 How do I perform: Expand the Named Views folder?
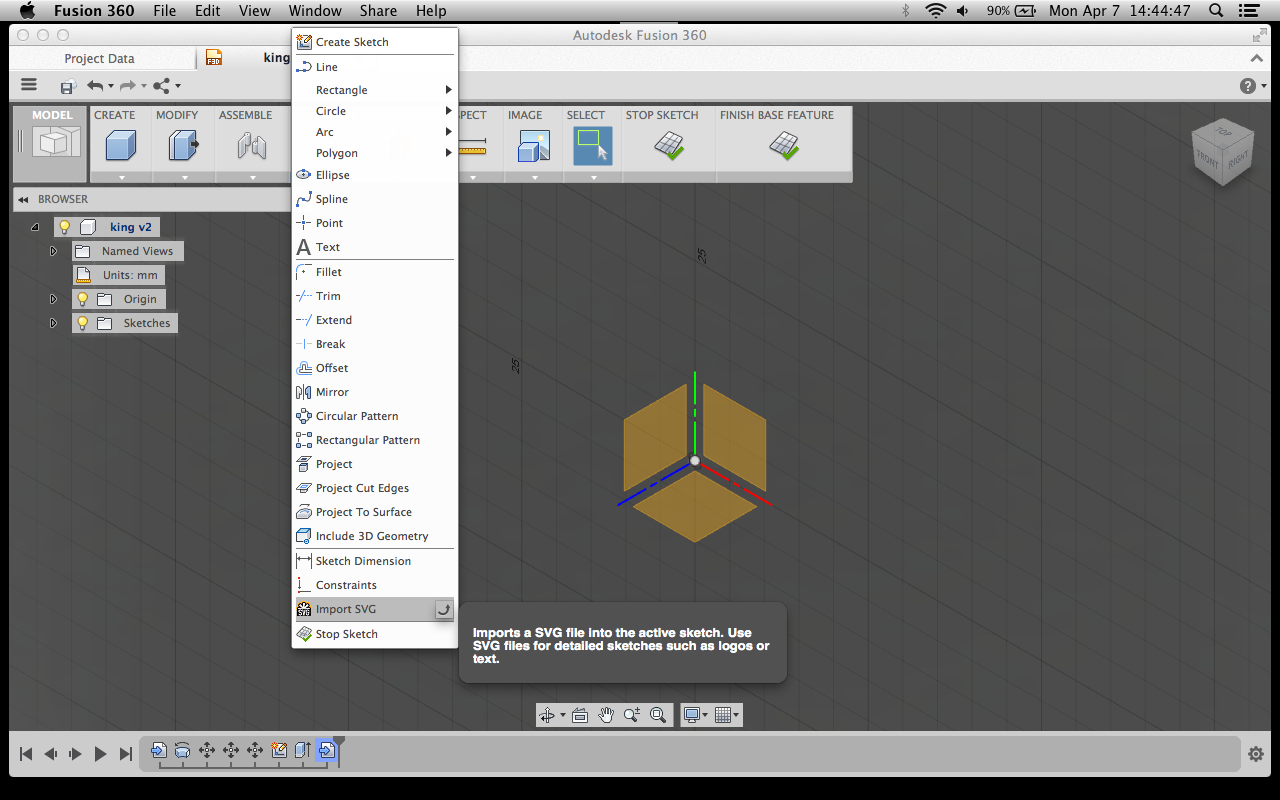[53, 251]
